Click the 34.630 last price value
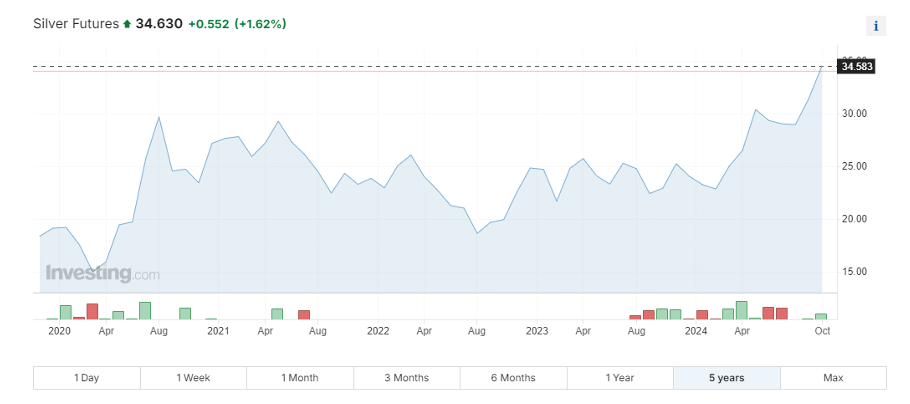 coord(159,23)
